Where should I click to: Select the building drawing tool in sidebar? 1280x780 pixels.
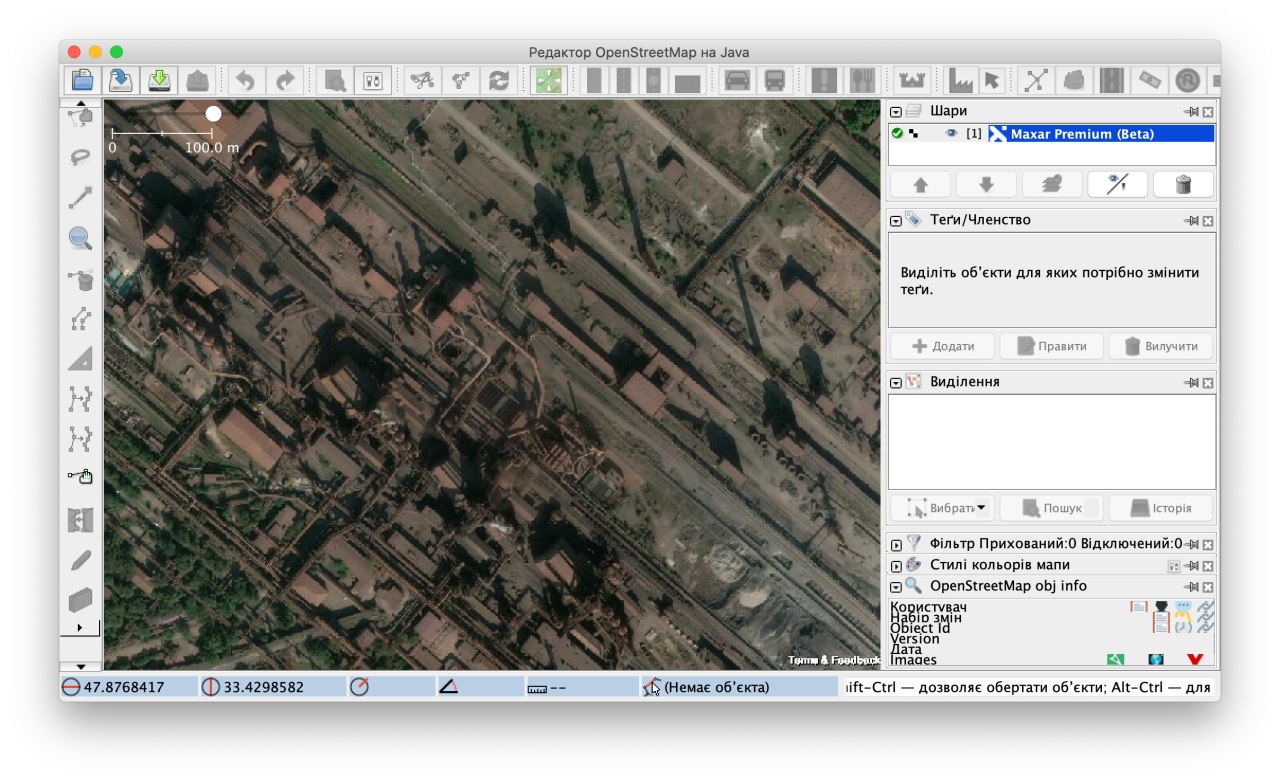[80, 600]
